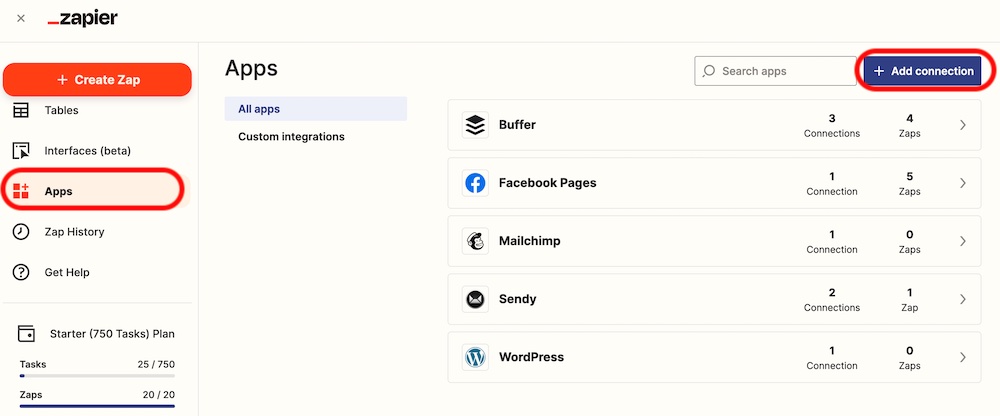Click the Facebook Pages logo icon
This screenshot has height=416, width=1000.
click(x=475, y=183)
